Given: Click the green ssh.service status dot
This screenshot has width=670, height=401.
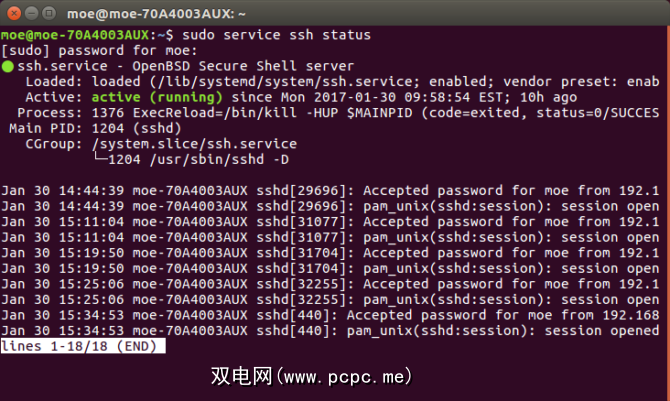Looking at the screenshot, I should tap(7, 66).
